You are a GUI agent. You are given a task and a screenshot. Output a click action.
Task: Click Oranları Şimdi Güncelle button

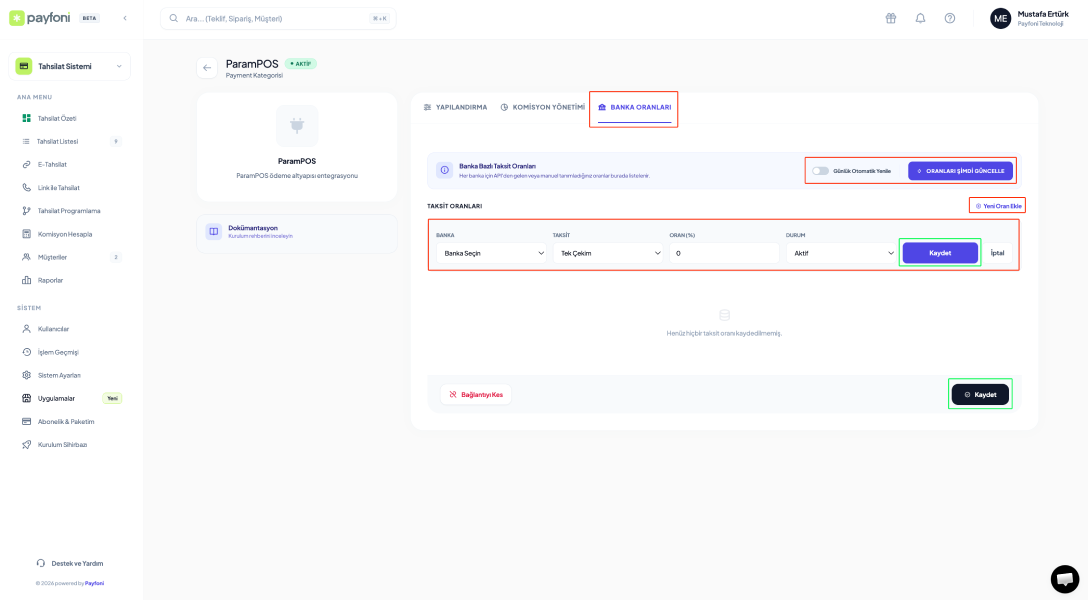[x=960, y=171]
